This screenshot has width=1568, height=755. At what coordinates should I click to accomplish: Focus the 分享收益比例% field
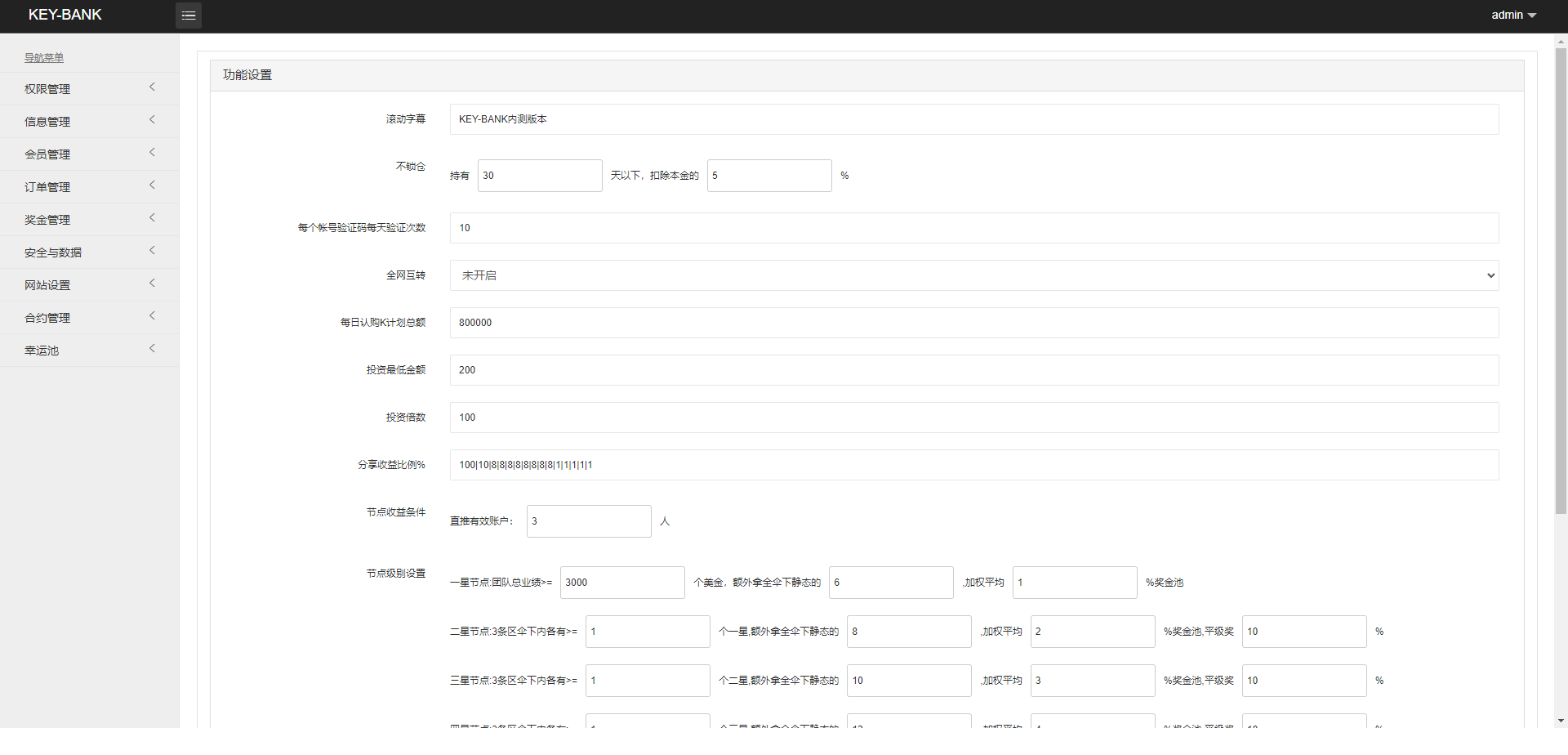pos(974,465)
